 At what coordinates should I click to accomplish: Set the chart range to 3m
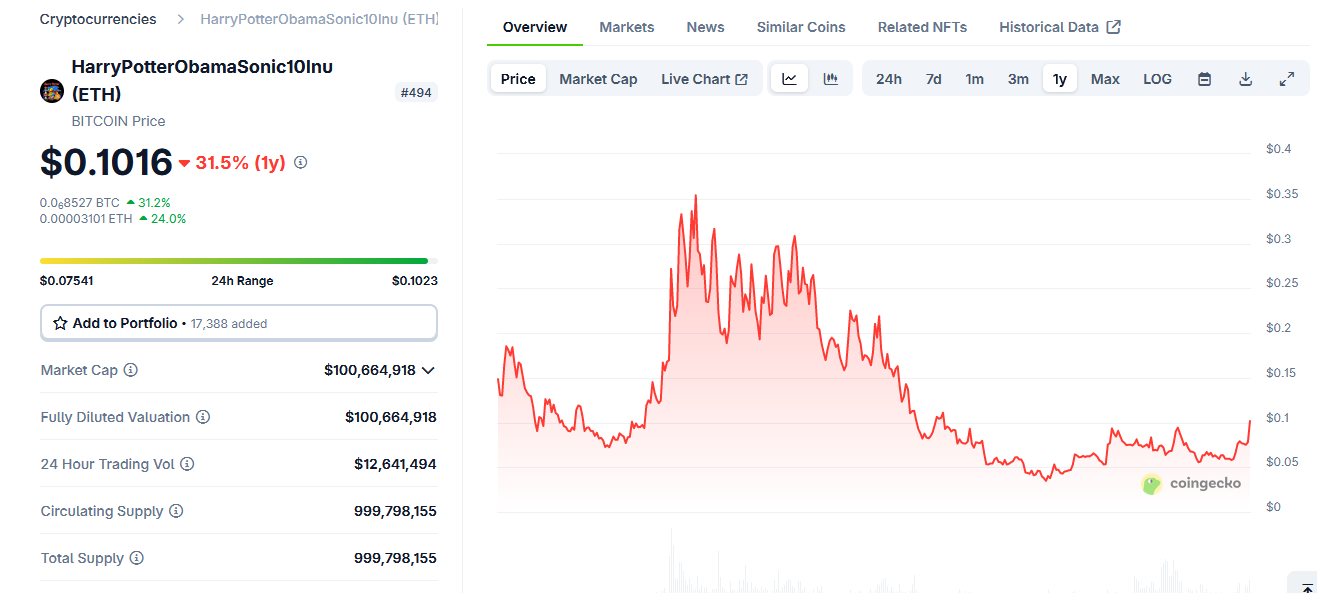[x=1018, y=79]
